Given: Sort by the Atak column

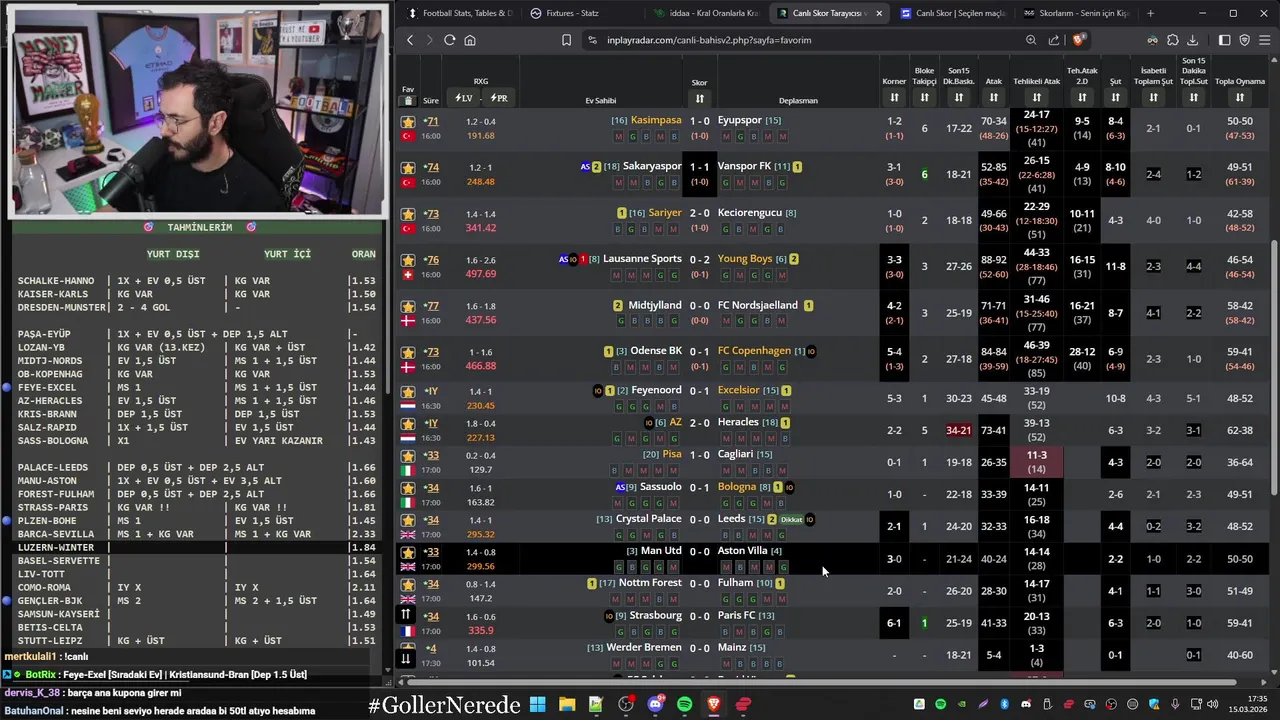Looking at the screenshot, I should click(993, 98).
